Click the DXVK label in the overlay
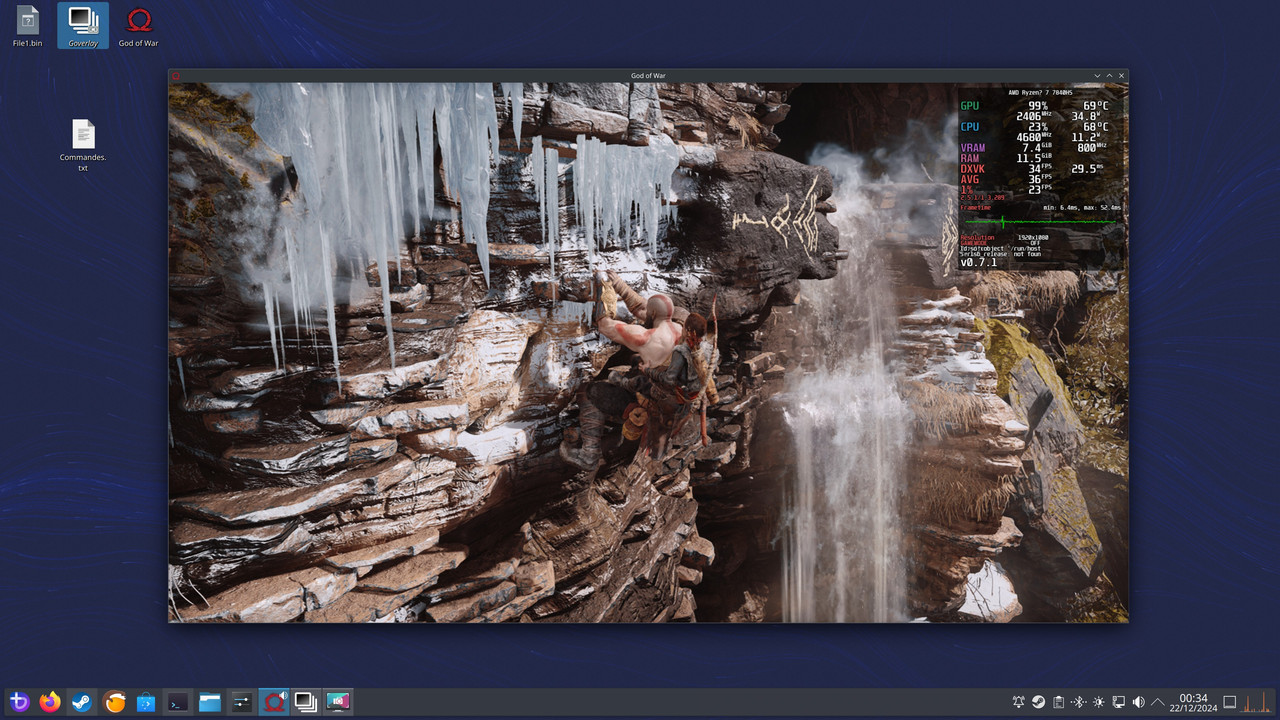1280x720 pixels. coord(973,169)
